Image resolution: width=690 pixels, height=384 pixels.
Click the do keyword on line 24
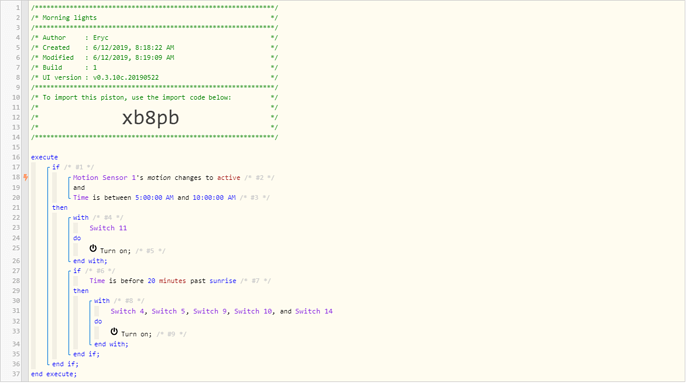(77, 238)
